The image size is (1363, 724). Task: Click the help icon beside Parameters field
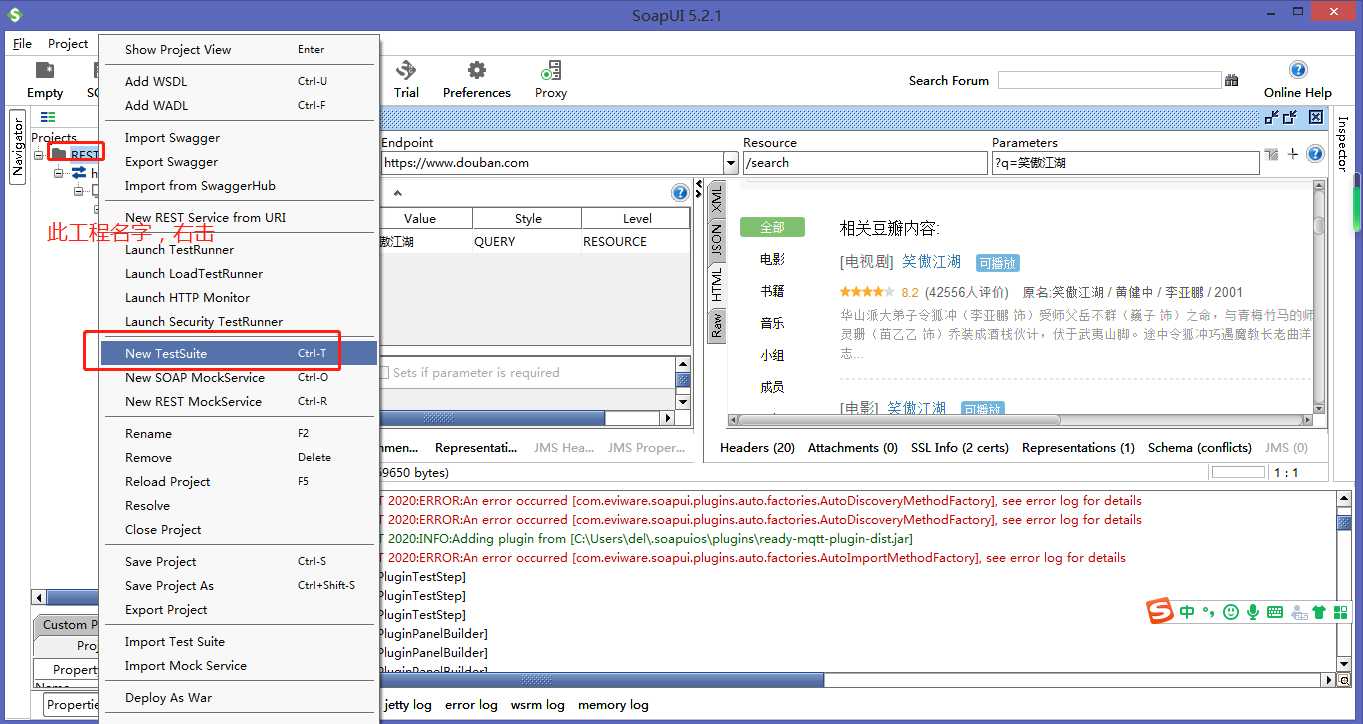click(1315, 154)
